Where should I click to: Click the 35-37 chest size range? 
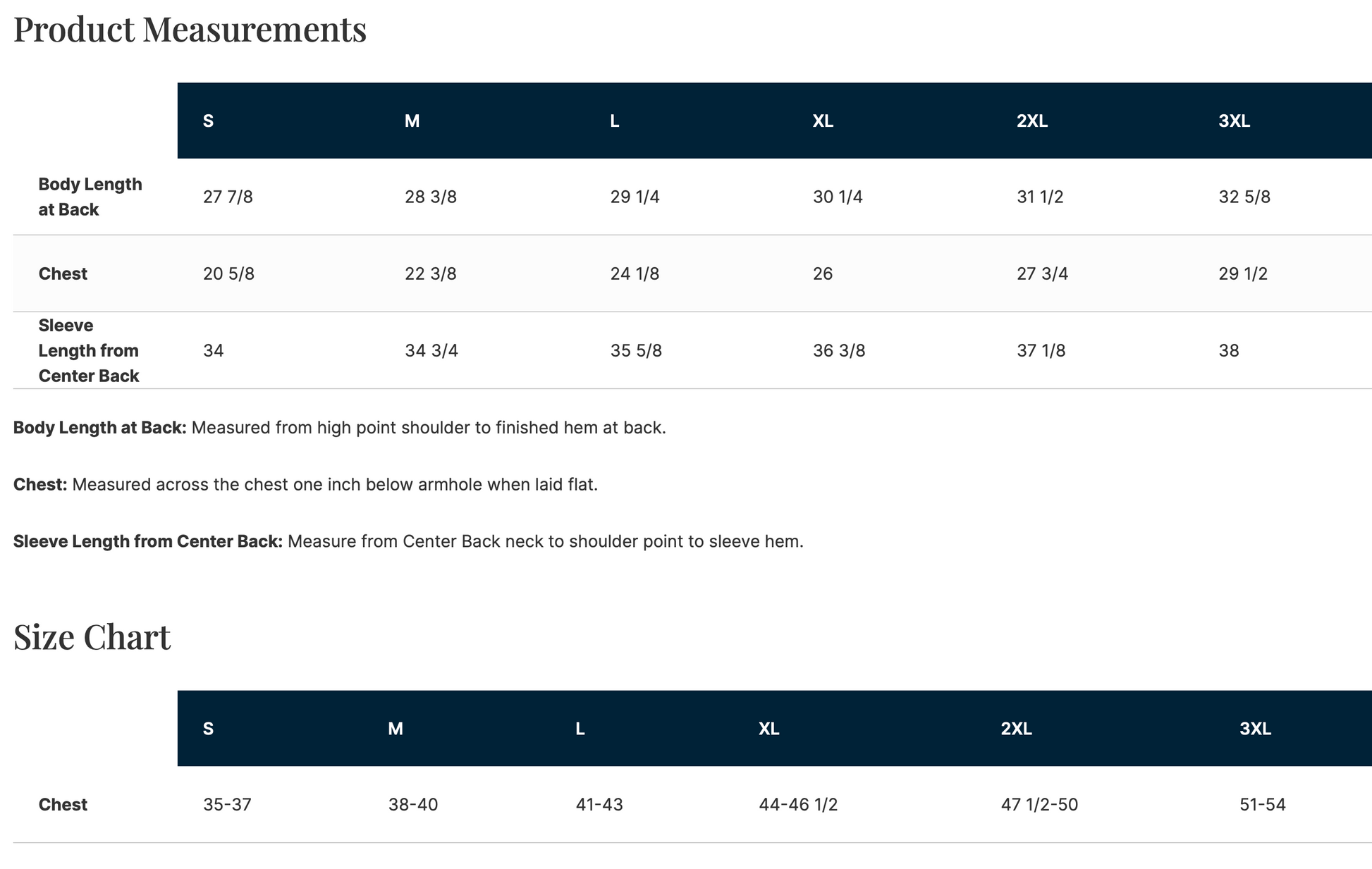pos(227,805)
